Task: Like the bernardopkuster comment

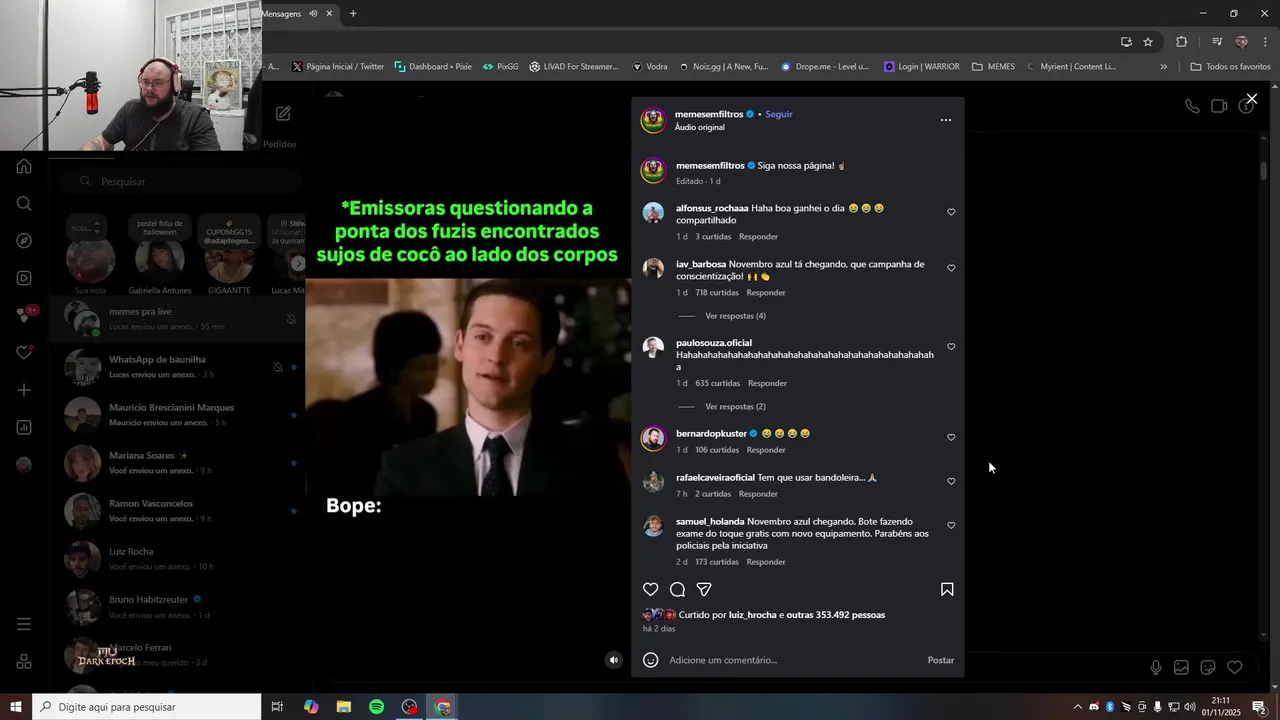Action: pos(951,437)
